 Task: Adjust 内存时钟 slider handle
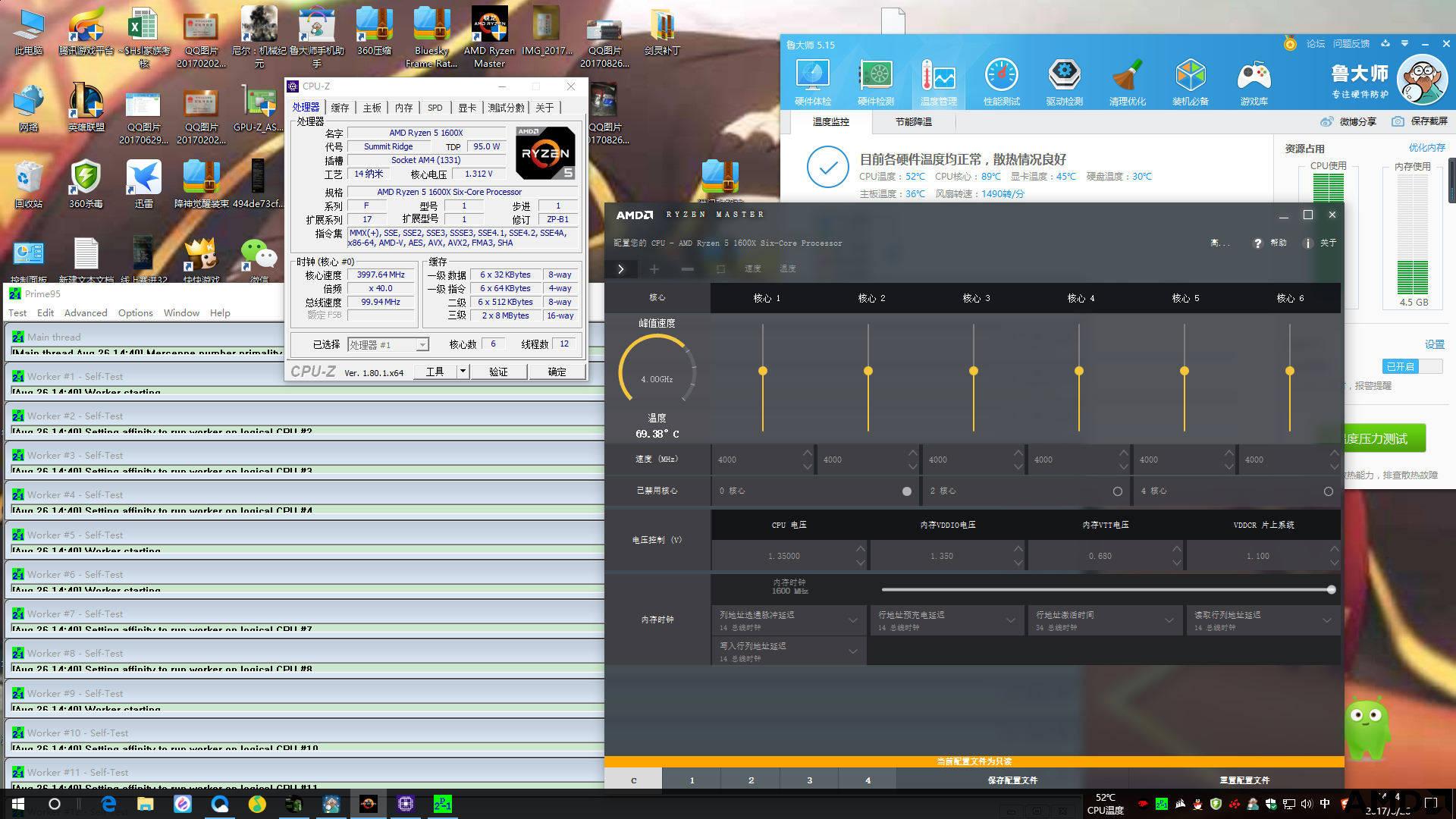tap(1331, 590)
